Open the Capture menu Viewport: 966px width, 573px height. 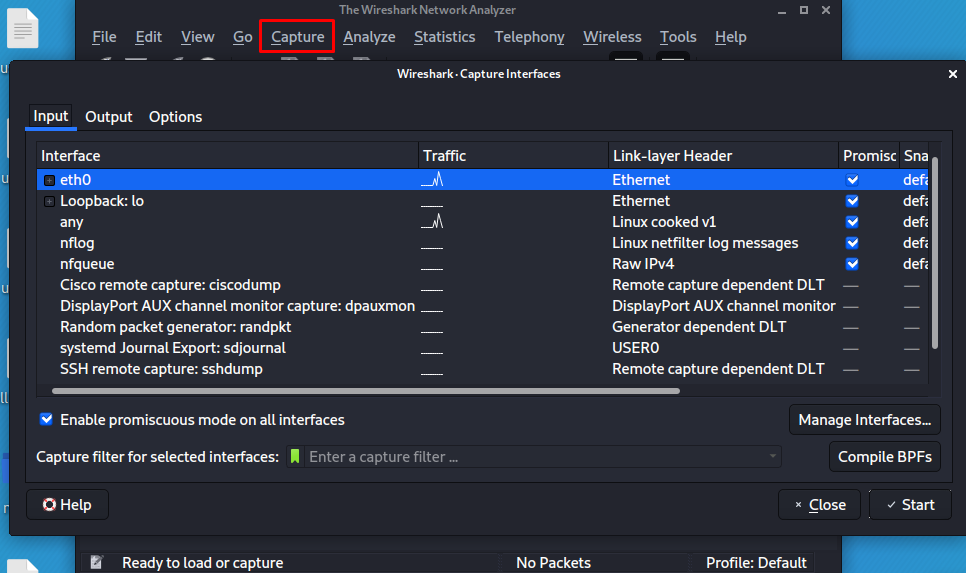point(297,36)
